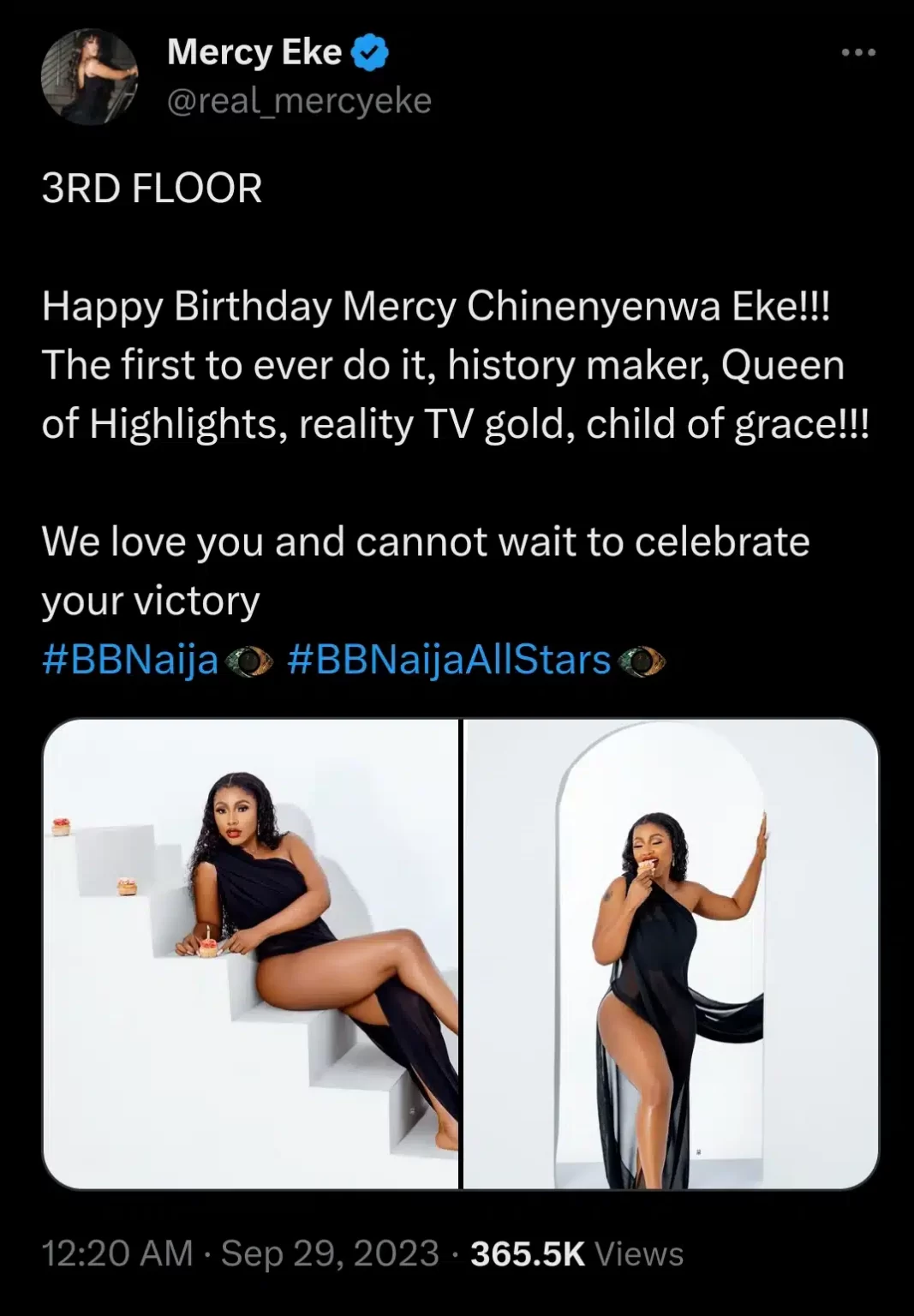Screen dimensions: 914x1316
Task: Click the 'Happy Birthday Mercy Chinenyenwa Eke' line
Action: click(435, 307)
